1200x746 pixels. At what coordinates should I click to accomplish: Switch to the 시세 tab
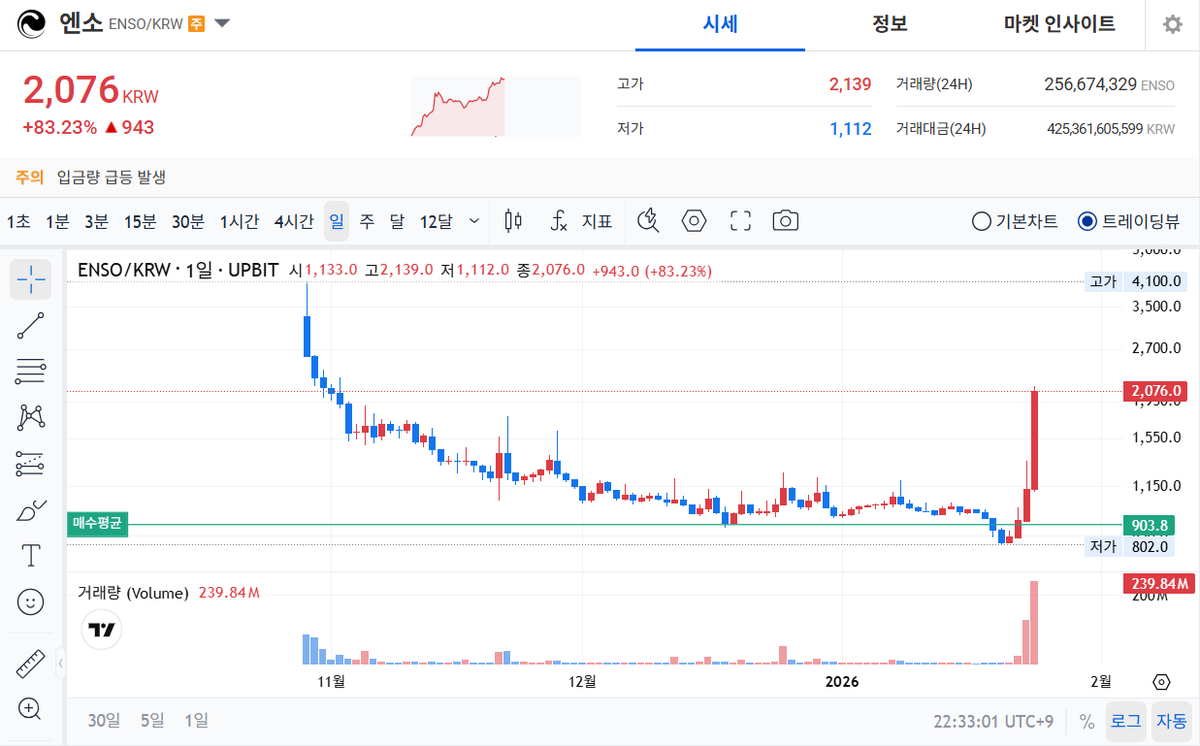coord(720,24)
